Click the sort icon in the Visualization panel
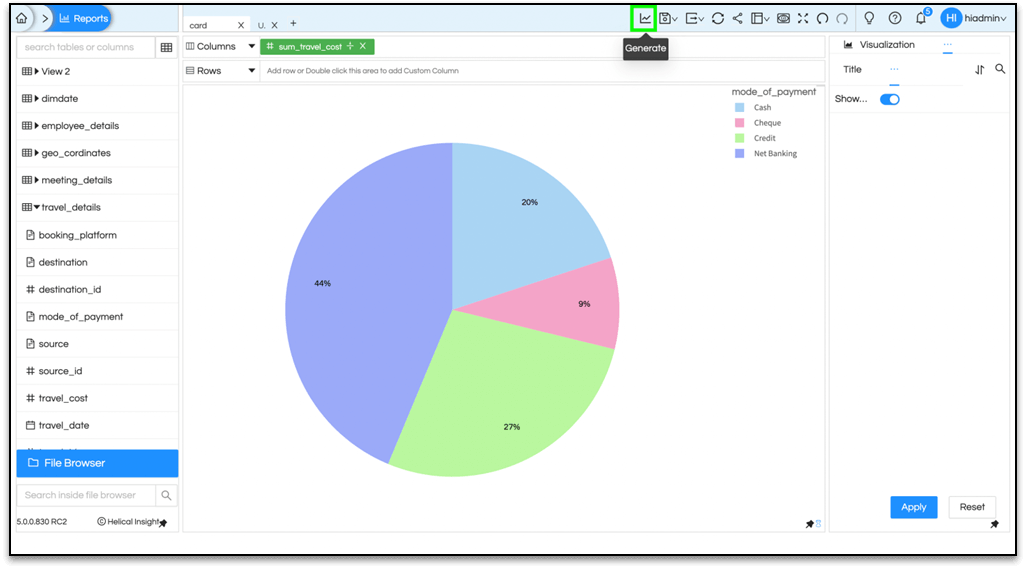1027x567 pixels. point(980,69)
